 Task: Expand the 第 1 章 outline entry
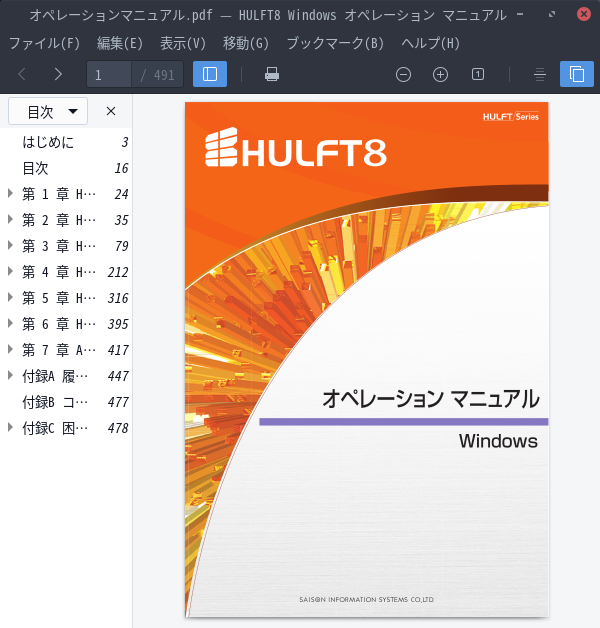coord(10,194)
